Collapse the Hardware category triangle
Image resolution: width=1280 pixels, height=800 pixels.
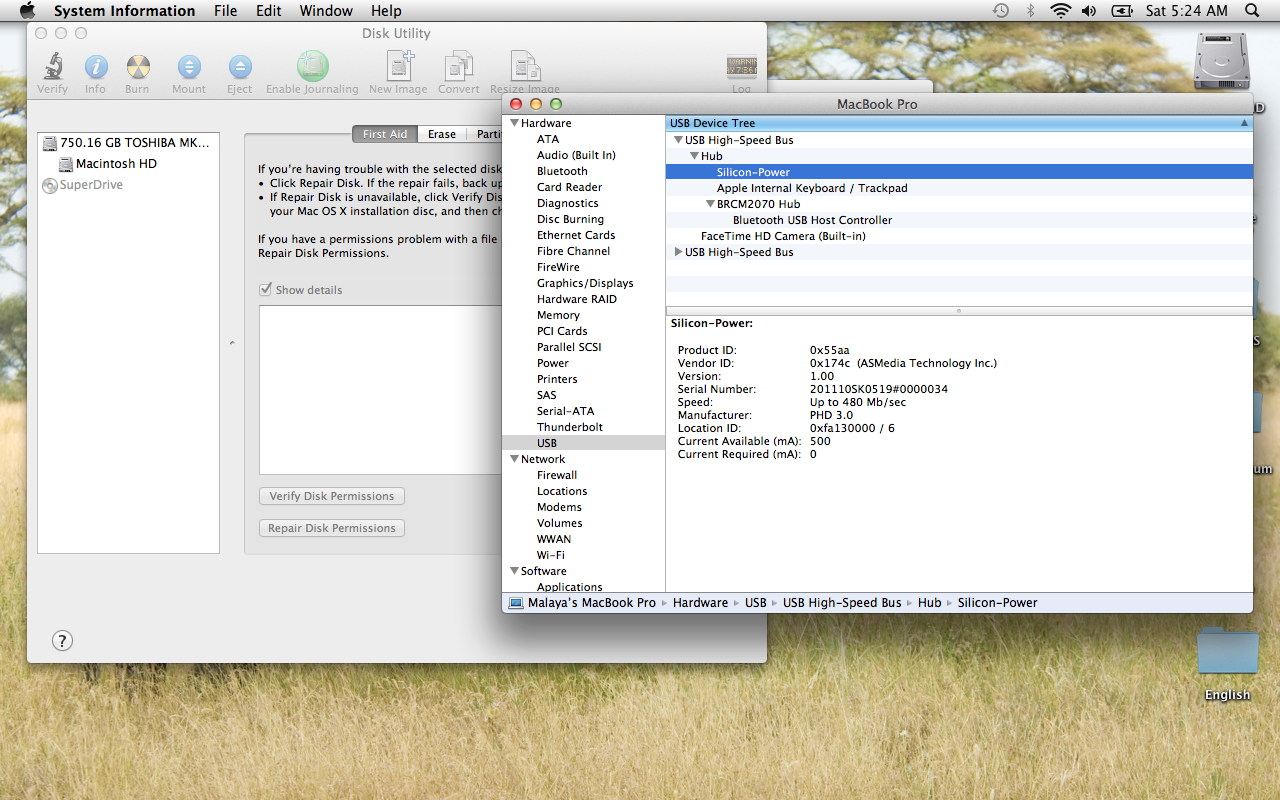pos(514,123)
